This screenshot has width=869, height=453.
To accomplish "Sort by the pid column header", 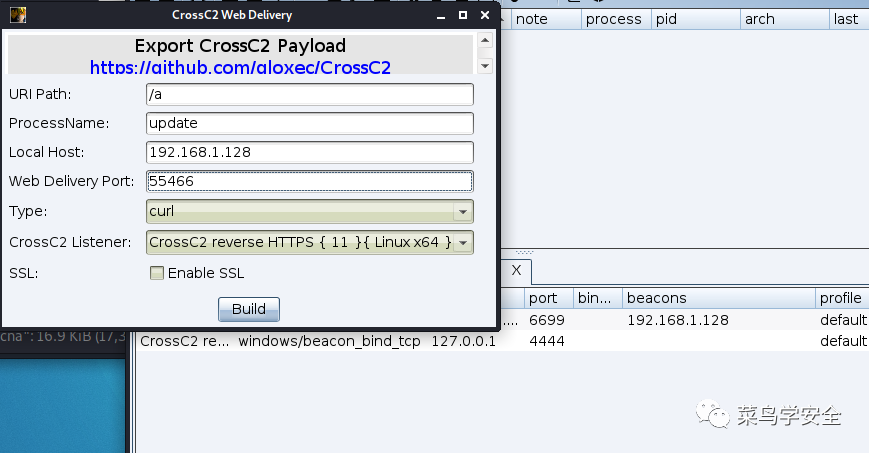I will tap(696, 19).
